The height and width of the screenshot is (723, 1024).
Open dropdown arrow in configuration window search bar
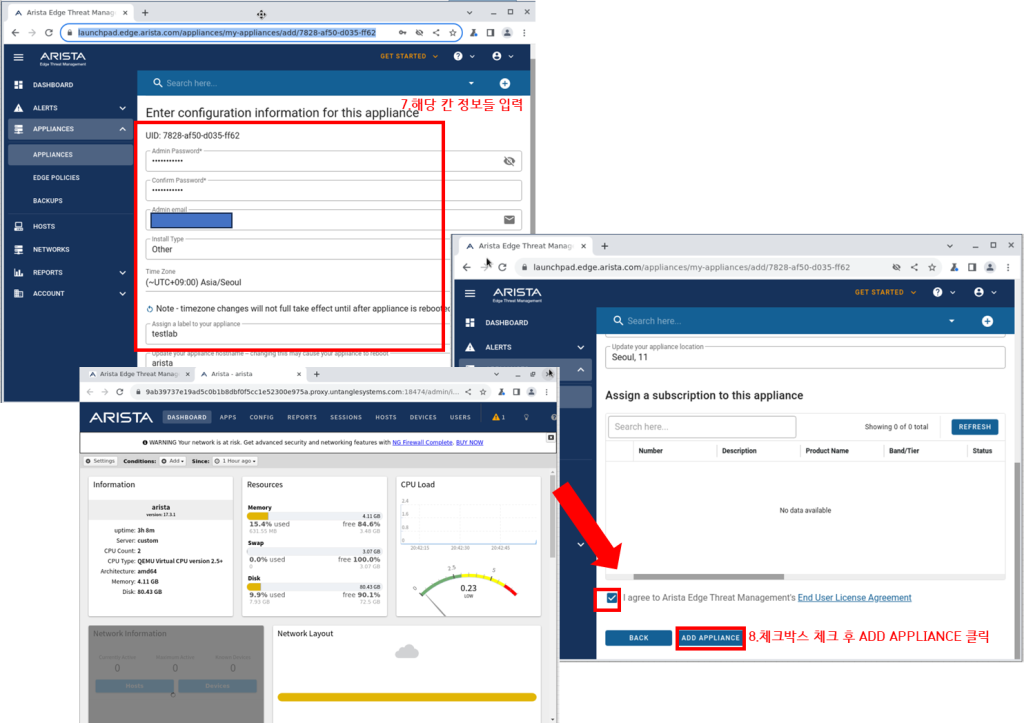[x=472, y=84]
